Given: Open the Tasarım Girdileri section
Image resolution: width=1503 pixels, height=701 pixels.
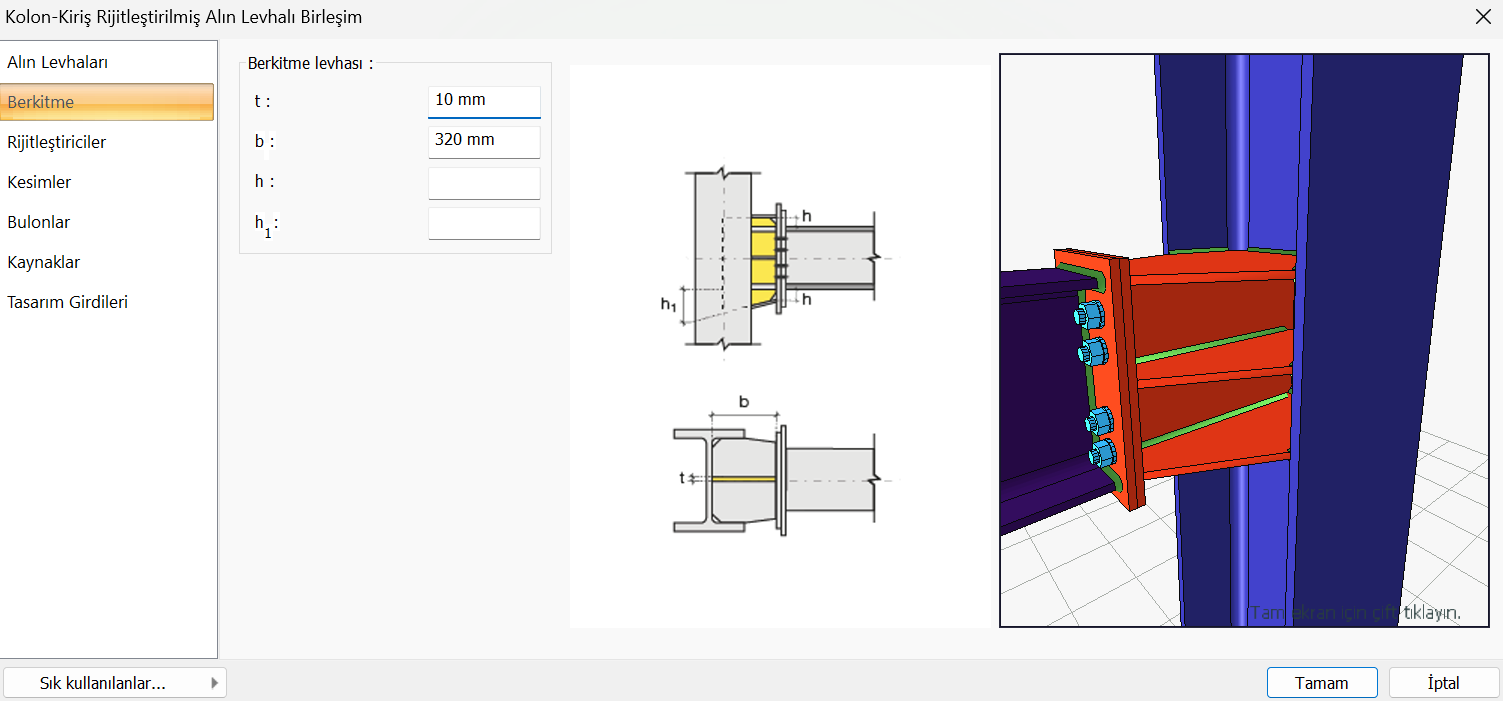Looking at the screenshot, I should [68, 302].
